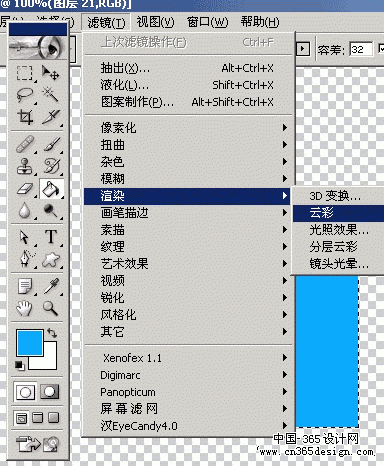
Task: Select the Blur tool
Action: pos(25,211)
